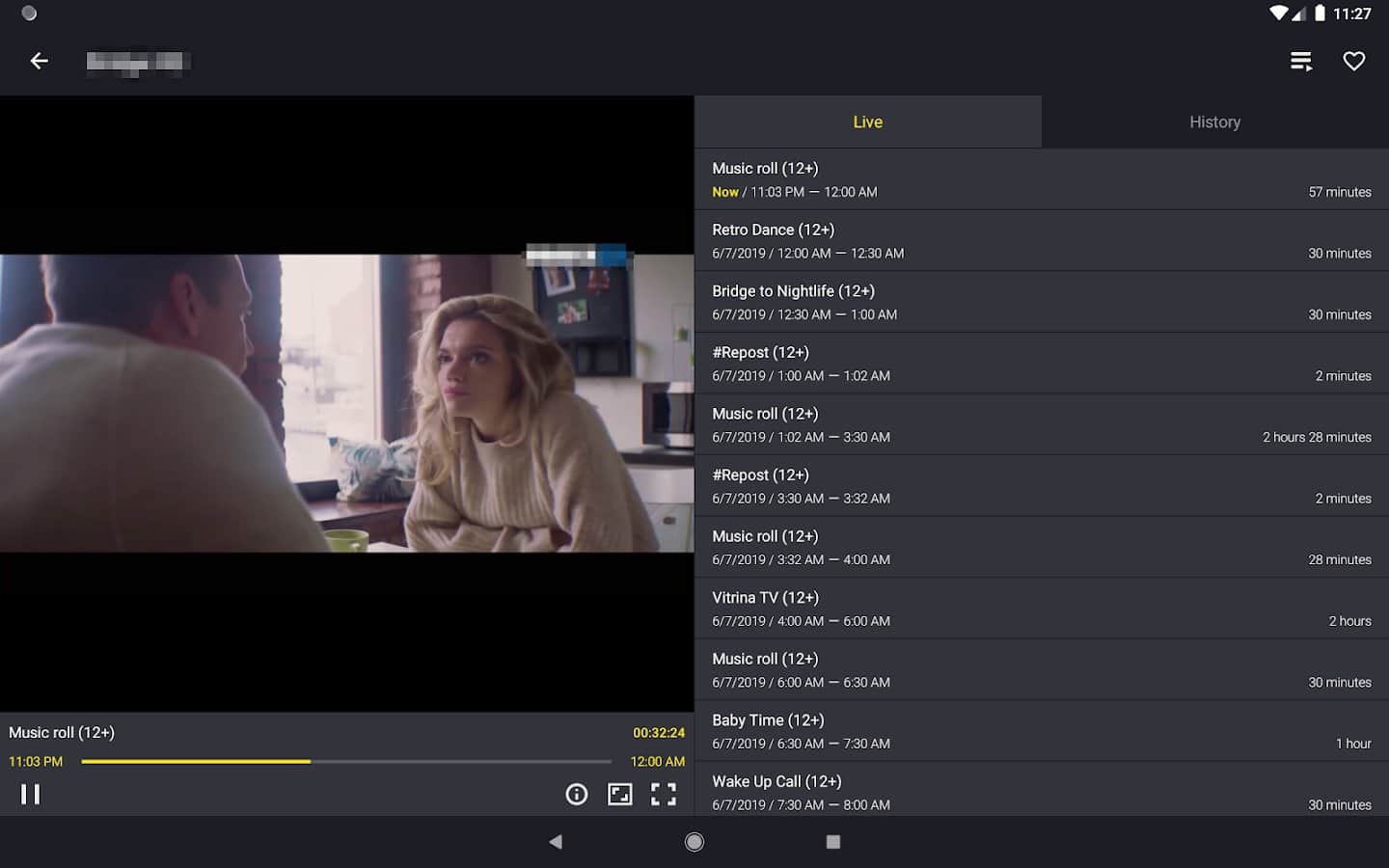Tap the Android home button
The width and height of the screenshot is (1389, 868).
click(x=694, y=842)
